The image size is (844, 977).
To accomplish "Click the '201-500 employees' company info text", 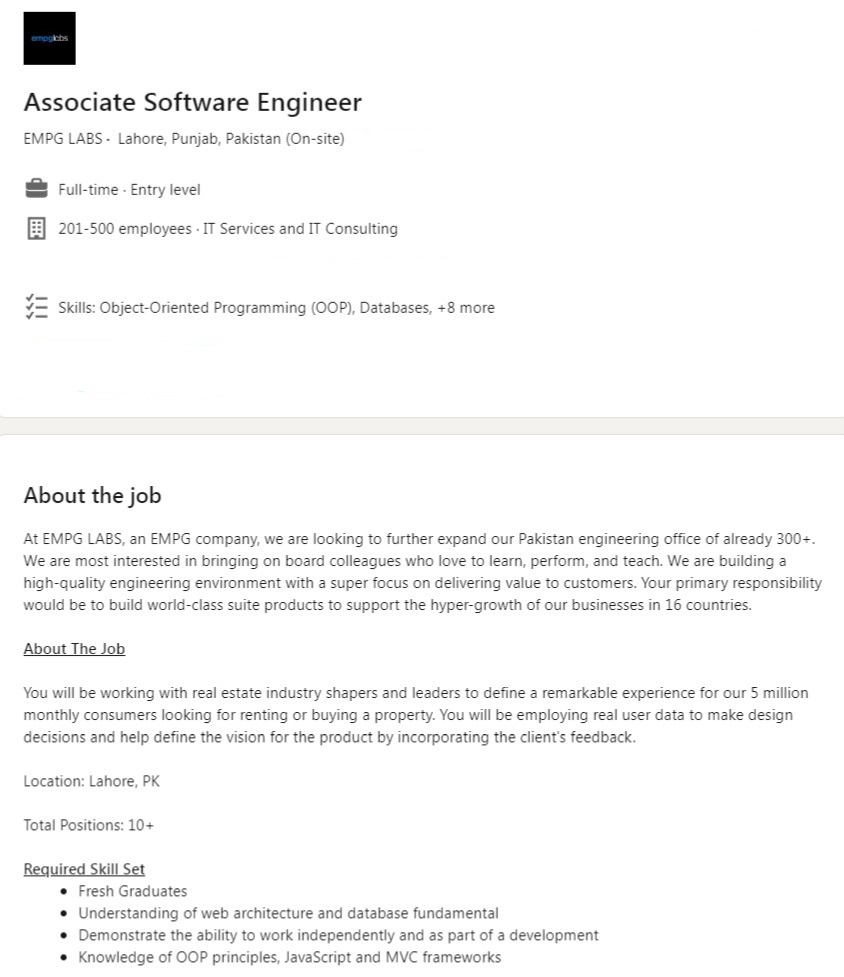I will (x=124, y=229).
